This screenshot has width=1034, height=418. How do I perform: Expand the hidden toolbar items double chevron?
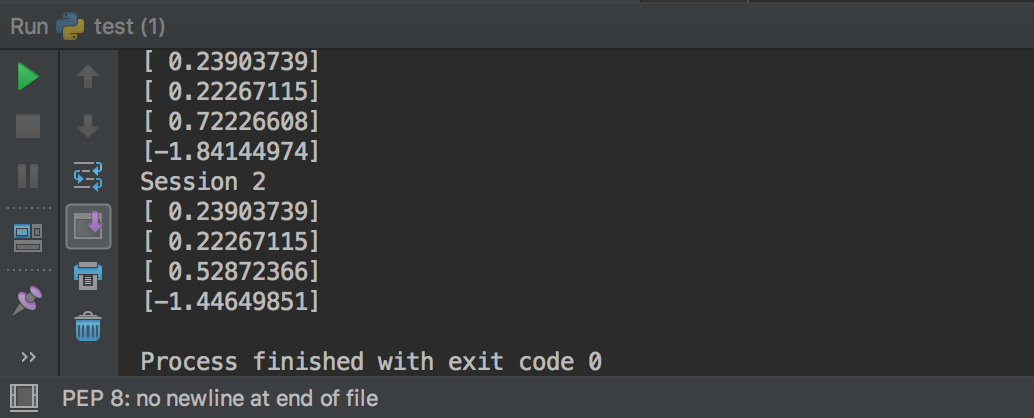coord(28,357)
